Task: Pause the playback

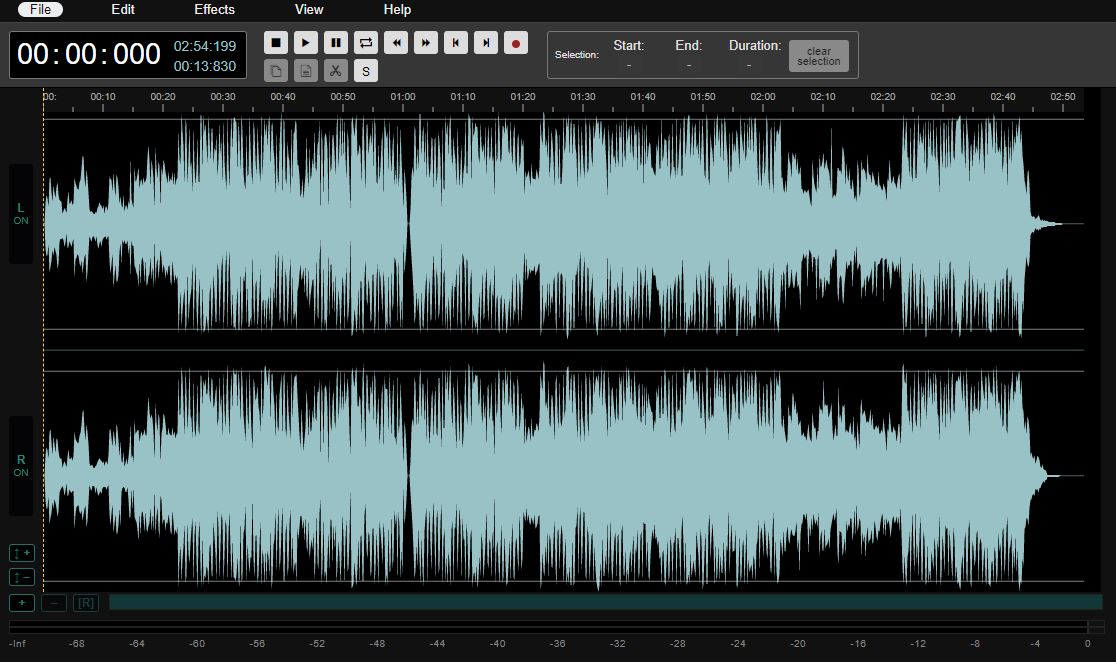Action: [x=335, y=42]
